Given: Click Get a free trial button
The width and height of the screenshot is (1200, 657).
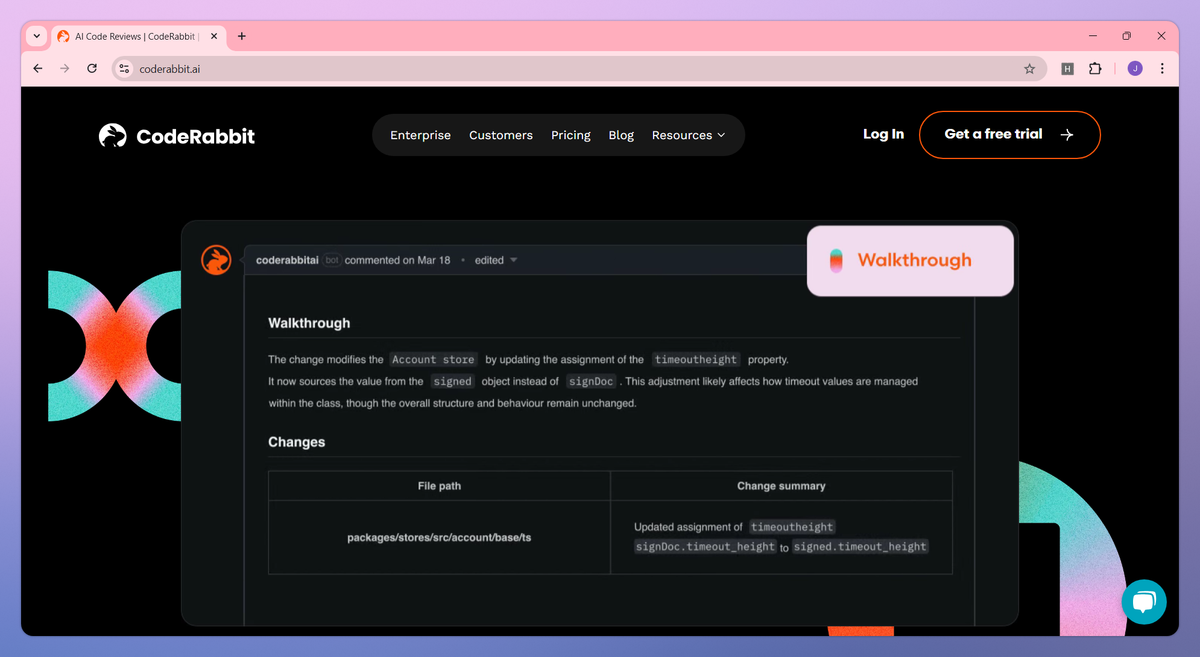Looking at the screenshot, I should (1010, 135).
